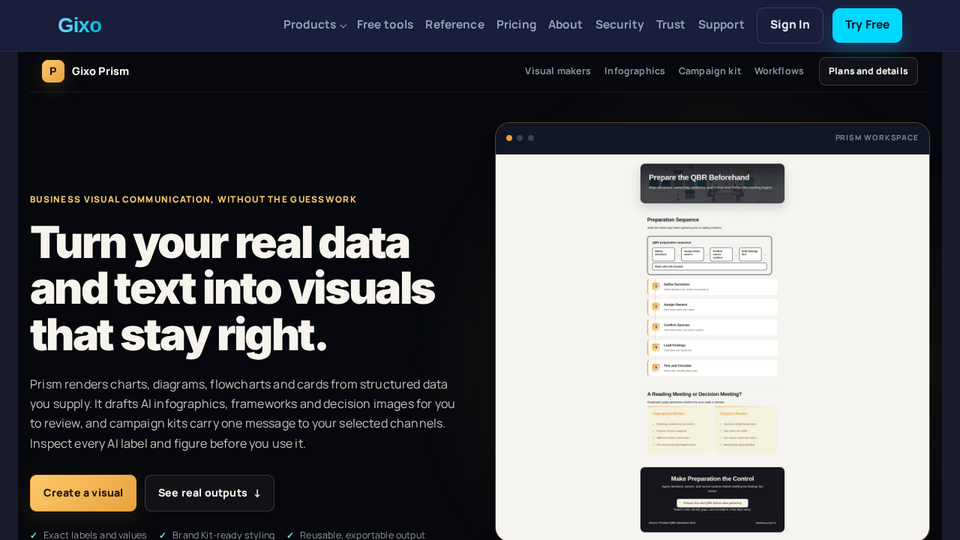
Task: Jump to Visual makers section
Action: click(557, 71)
